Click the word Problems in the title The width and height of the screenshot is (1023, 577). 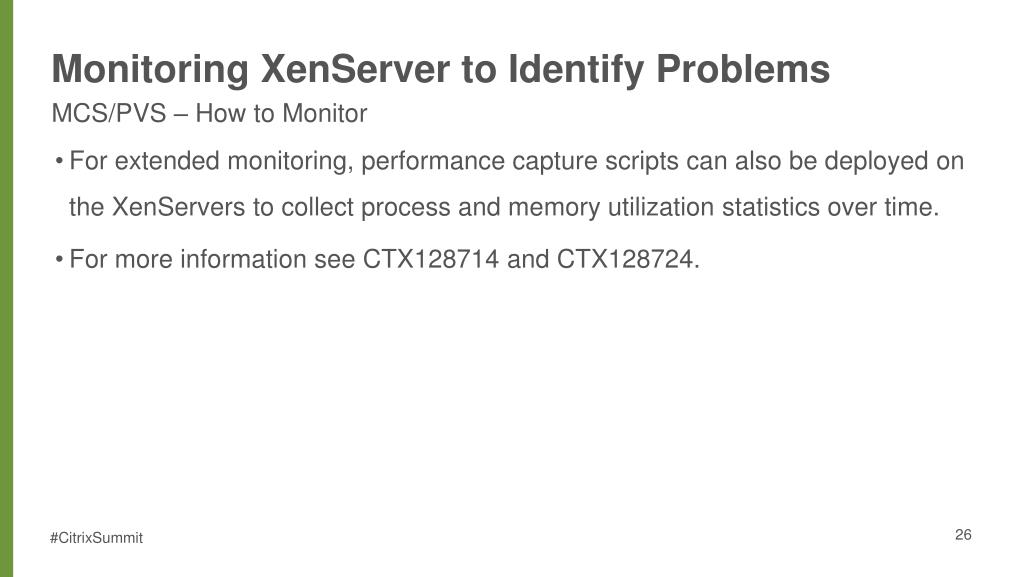point(743,69)
